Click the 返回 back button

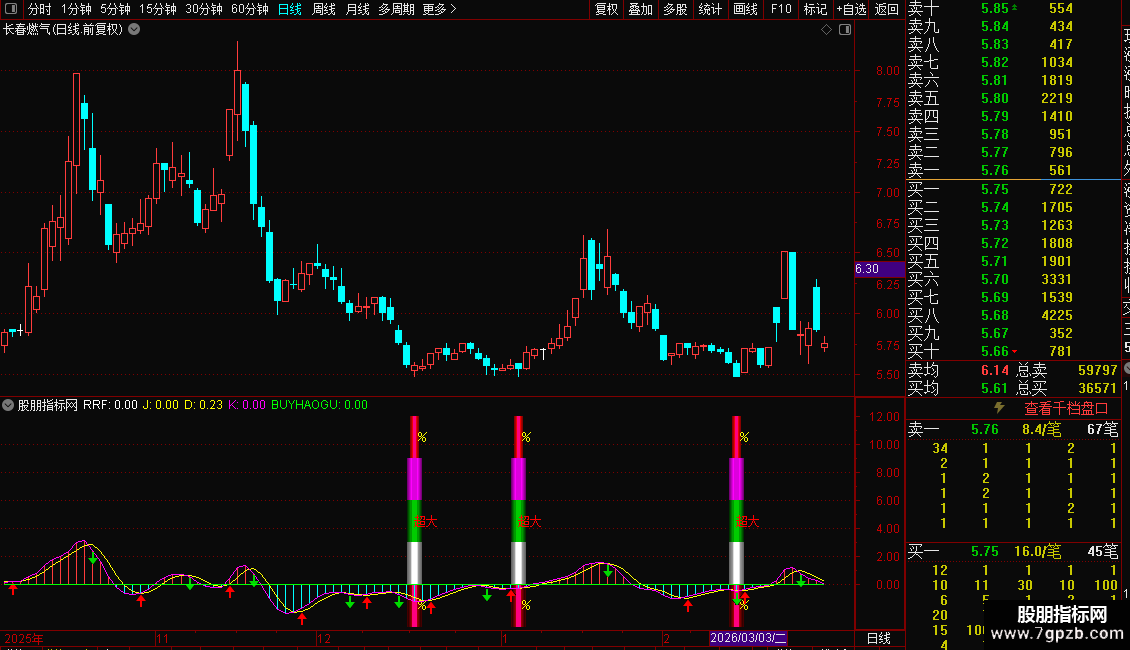point(886,9)
